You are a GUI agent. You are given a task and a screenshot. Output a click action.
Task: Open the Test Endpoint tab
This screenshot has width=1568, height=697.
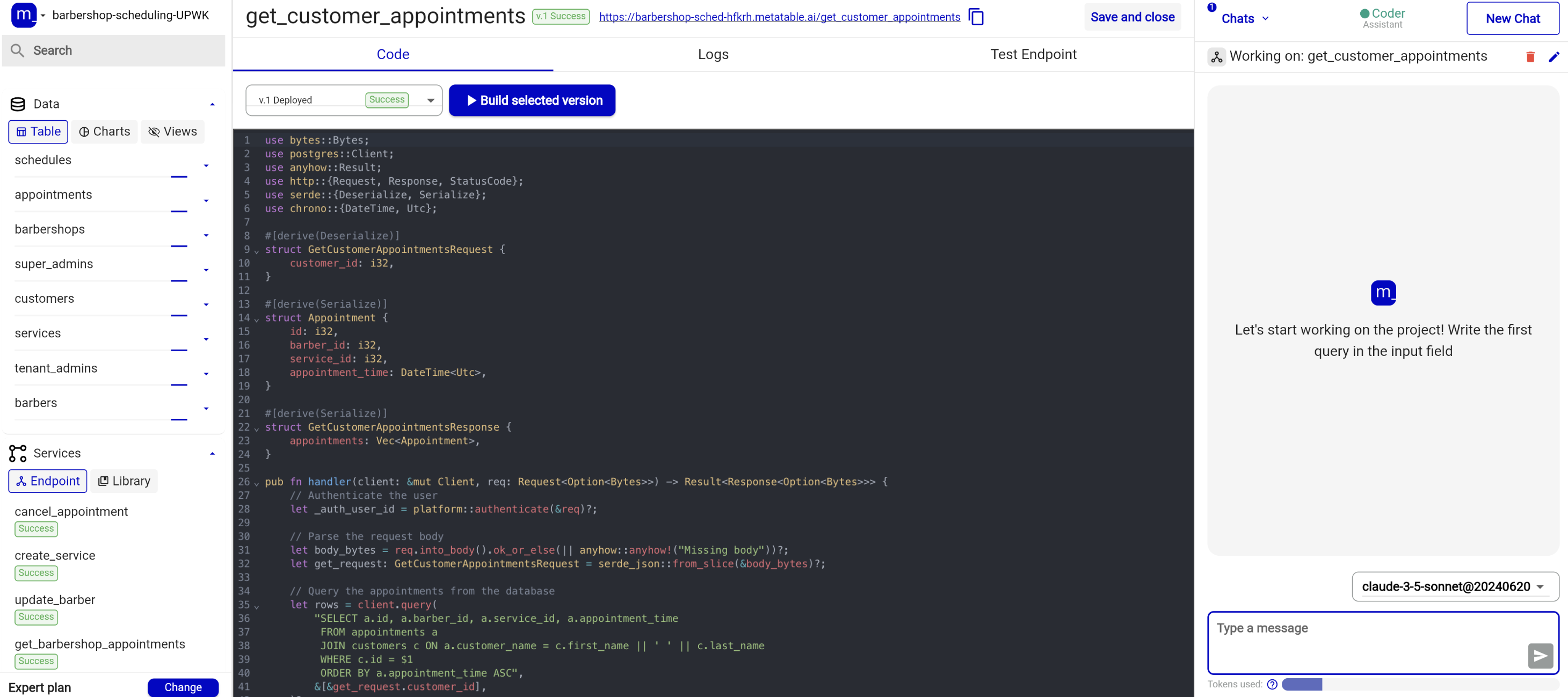pos(1033,54)
